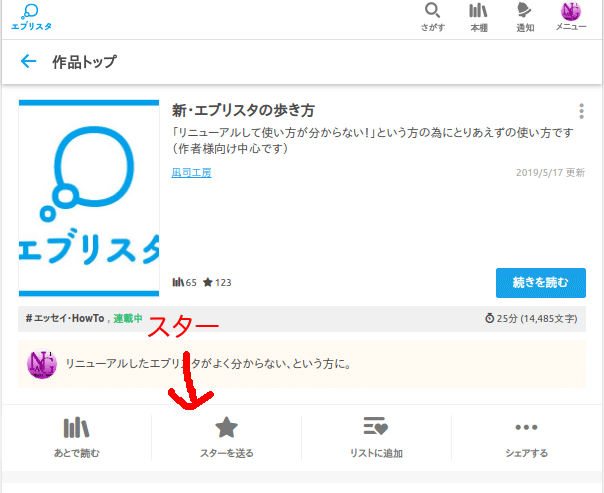Click the title 新·エブリスタの歩き方
The width and height of the screenshot is (604, 493).
243,111
